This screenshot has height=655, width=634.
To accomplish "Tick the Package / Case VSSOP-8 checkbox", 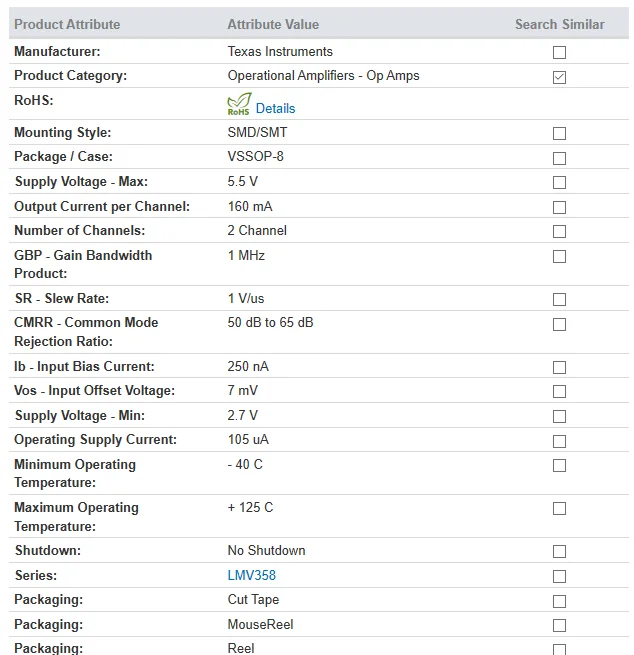I will tap(559, 158).
